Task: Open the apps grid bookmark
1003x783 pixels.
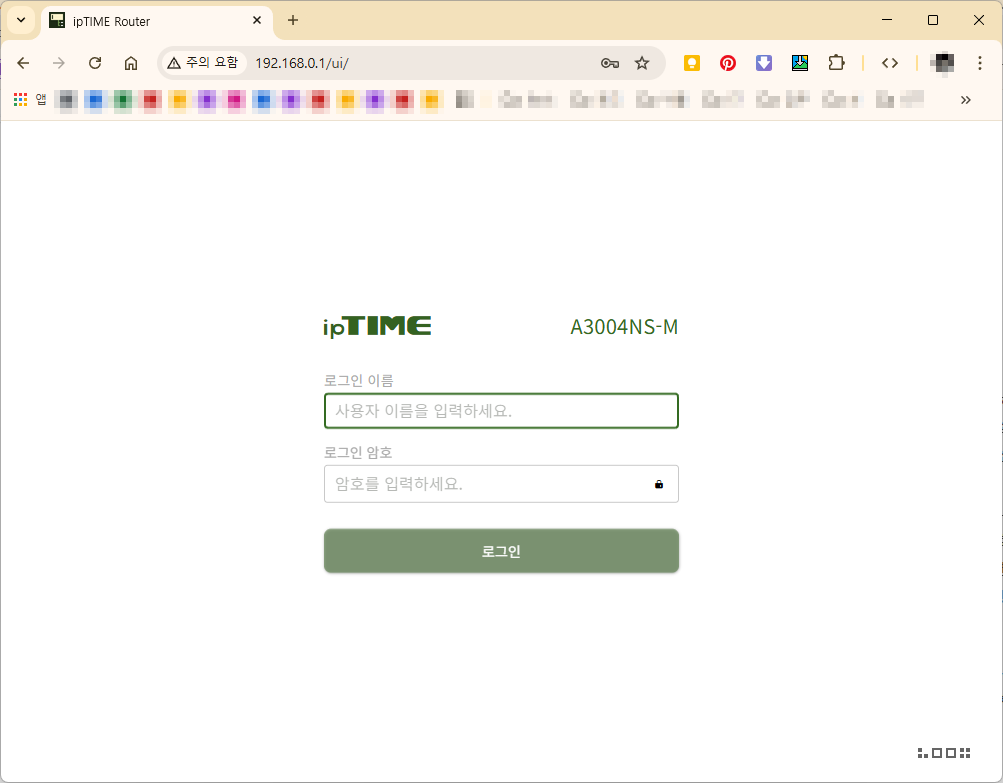Action: coord(20,99)
